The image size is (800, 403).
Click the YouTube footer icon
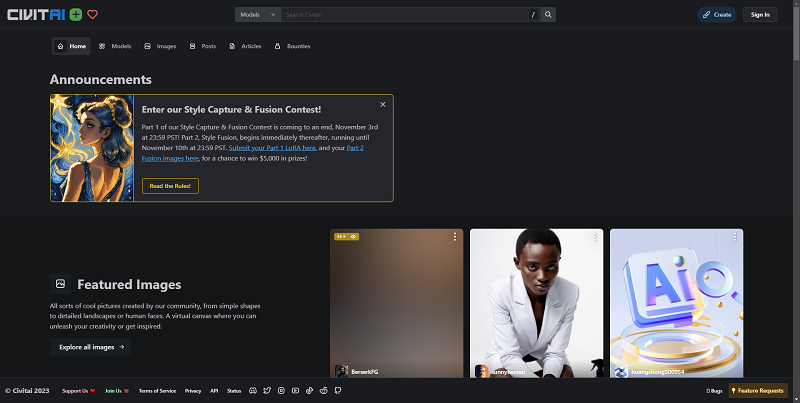(x=295, y=391)
